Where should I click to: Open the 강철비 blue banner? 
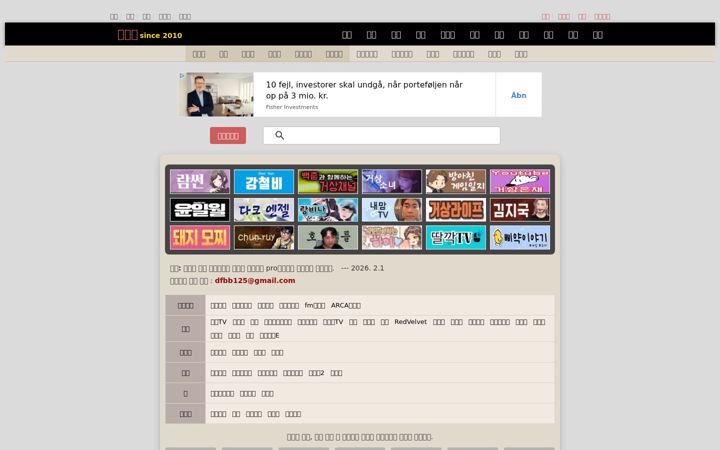coord(264,181)
